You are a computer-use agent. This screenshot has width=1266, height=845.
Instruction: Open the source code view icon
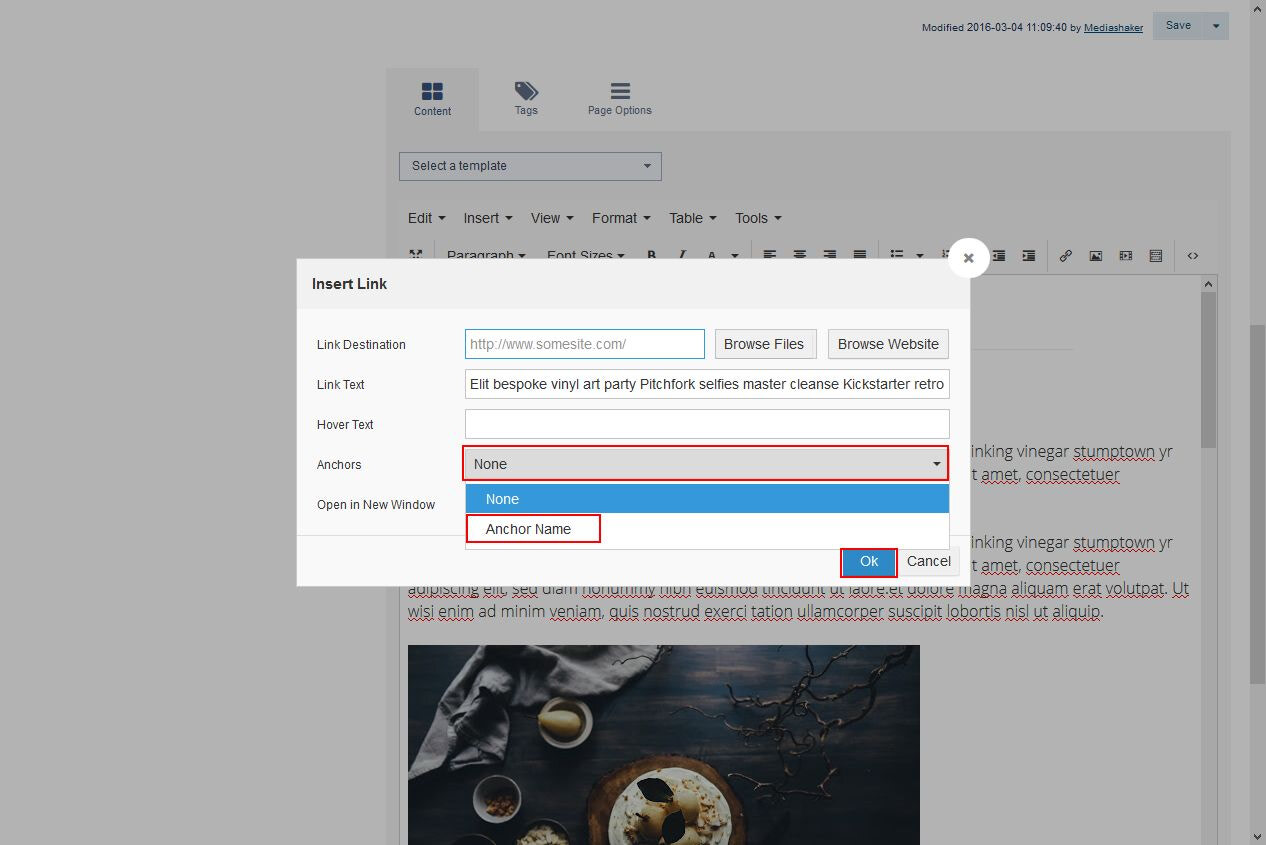1193,256
